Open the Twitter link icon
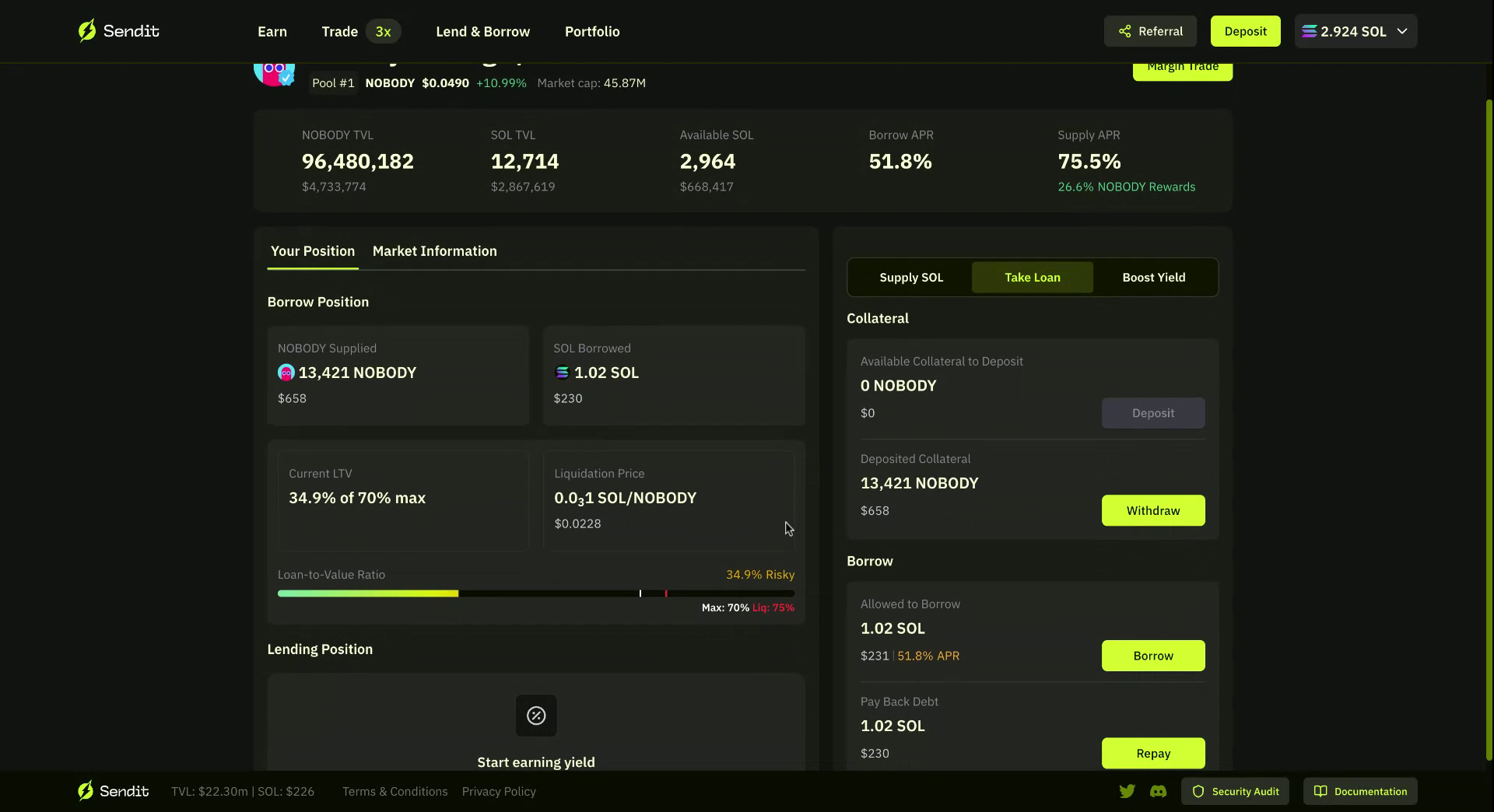 1127,791
